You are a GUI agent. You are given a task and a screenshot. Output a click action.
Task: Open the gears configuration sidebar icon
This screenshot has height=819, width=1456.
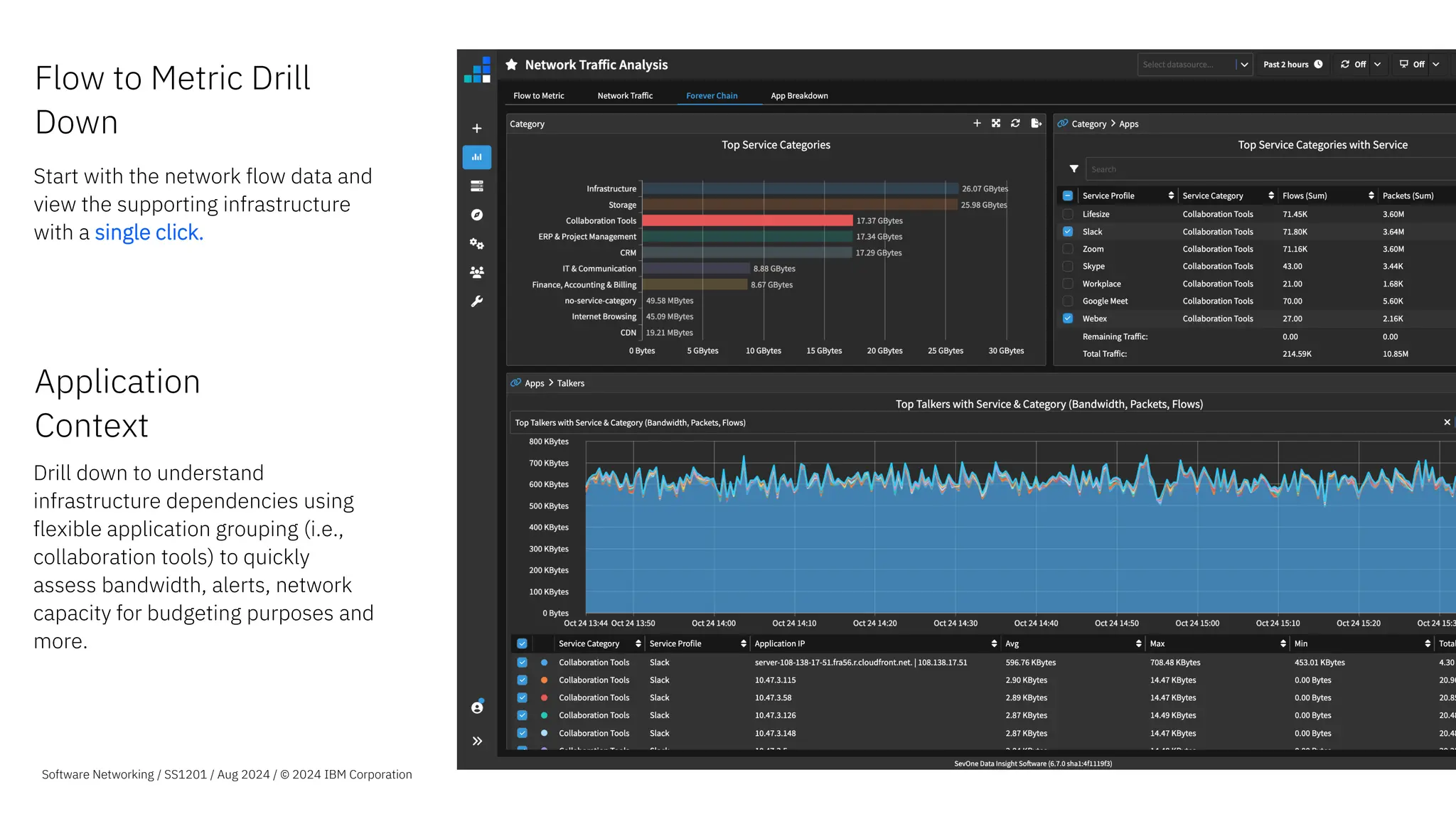pyautogui.click(x=477, y=244)
